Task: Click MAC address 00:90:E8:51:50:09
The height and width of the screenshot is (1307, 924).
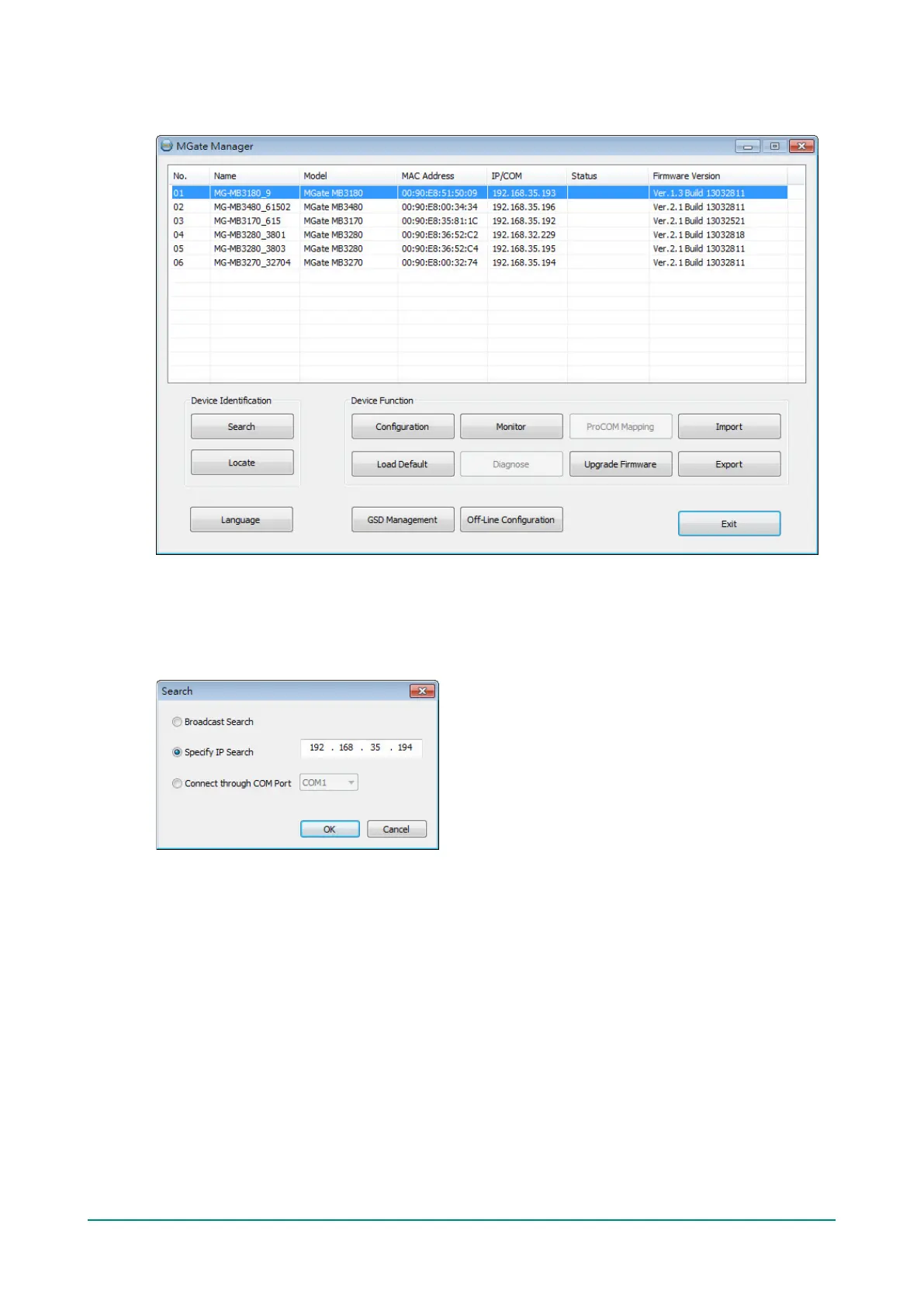Action: pos(439,193)
